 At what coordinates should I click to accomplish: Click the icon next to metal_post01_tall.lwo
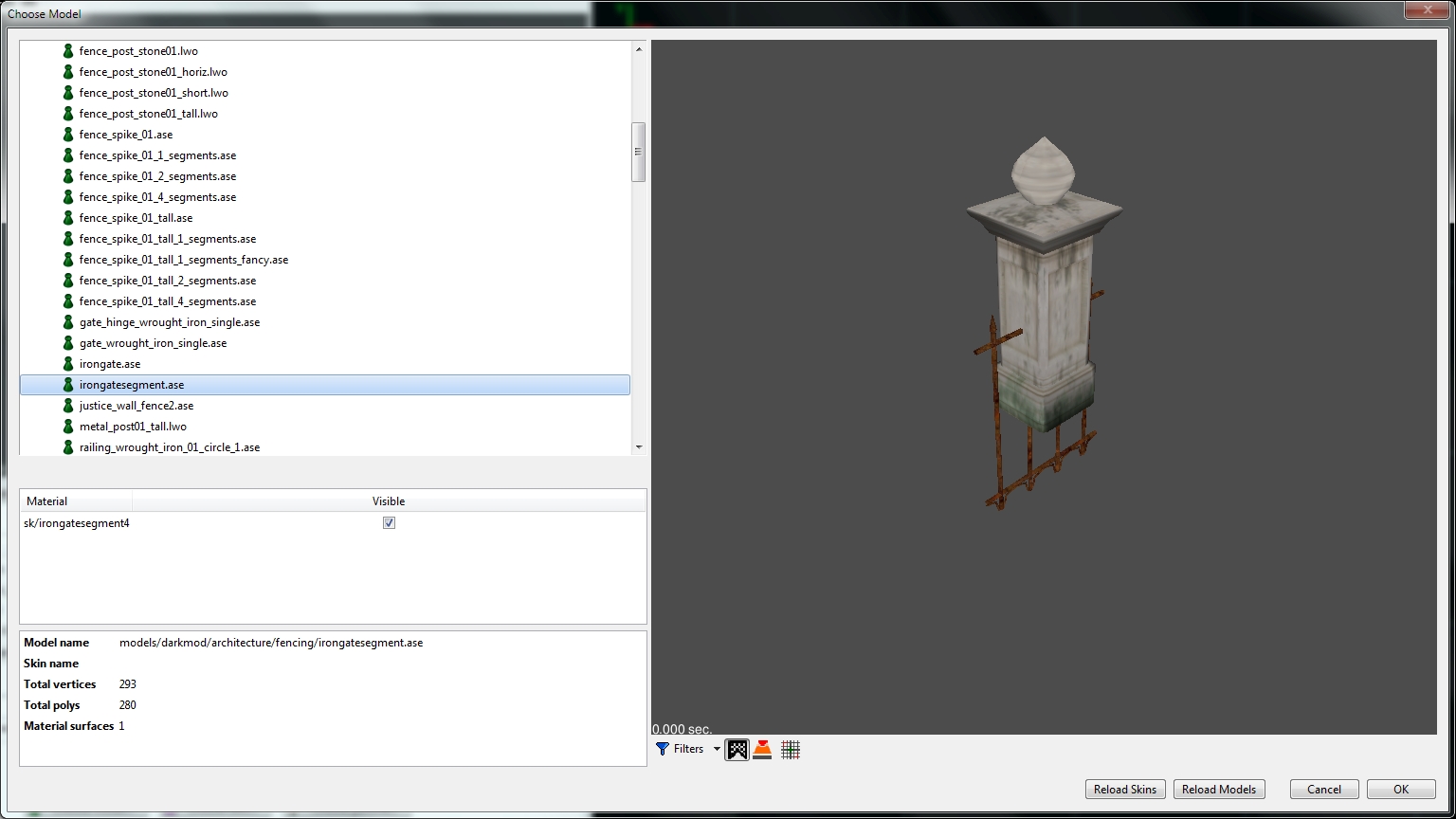pos(68,427)
